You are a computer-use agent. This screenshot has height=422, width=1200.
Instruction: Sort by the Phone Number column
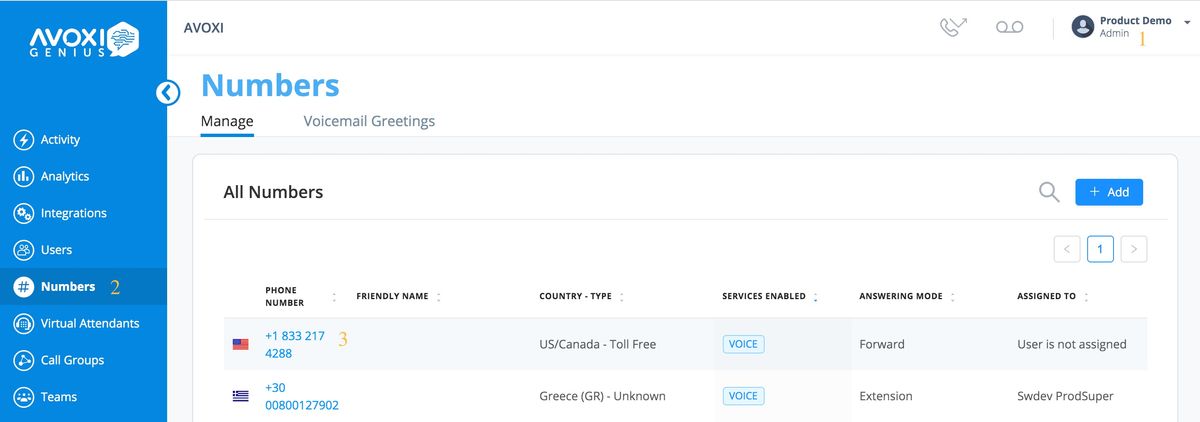point(334,297)
